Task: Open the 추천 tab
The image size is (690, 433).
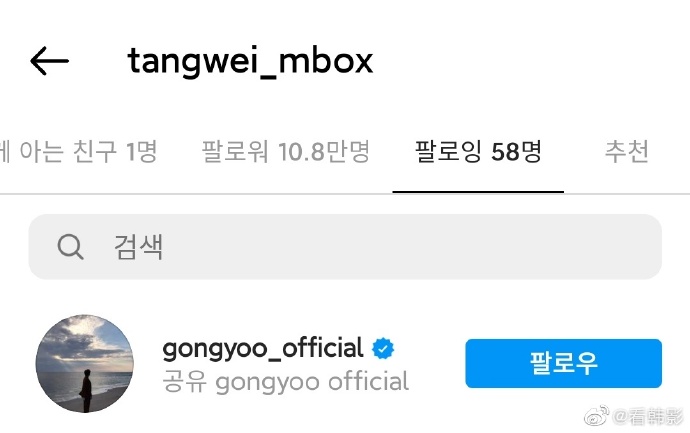Action: [x=627, y=151]
